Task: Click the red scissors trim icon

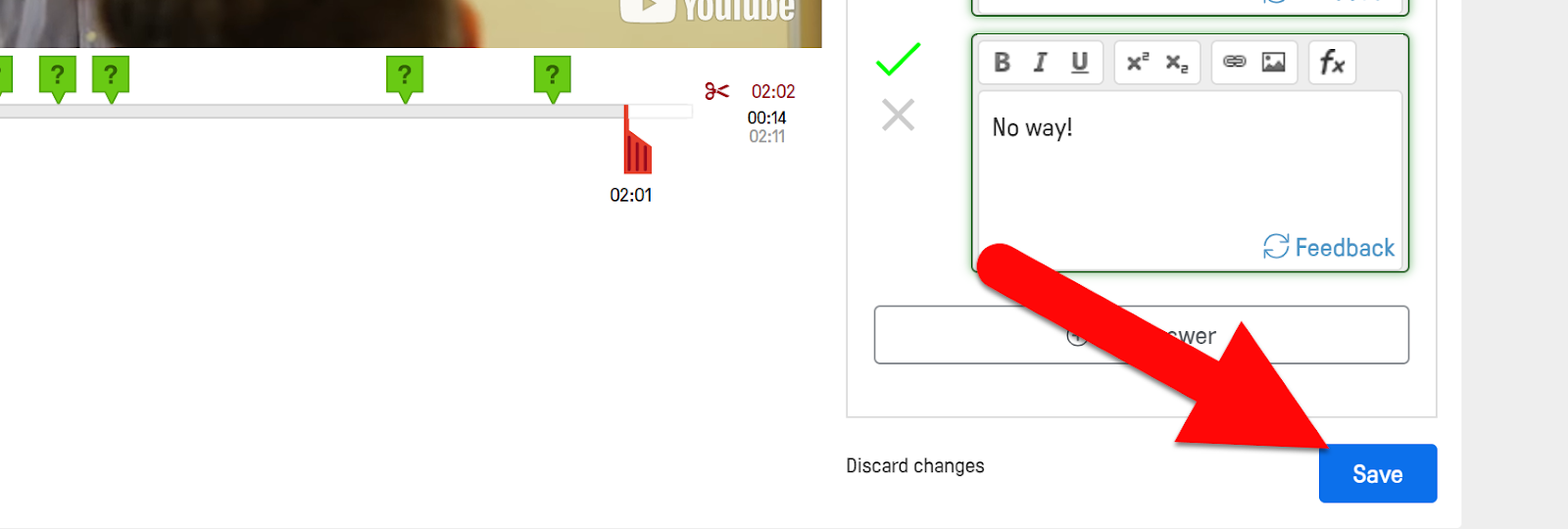Action: coord(716,91)
